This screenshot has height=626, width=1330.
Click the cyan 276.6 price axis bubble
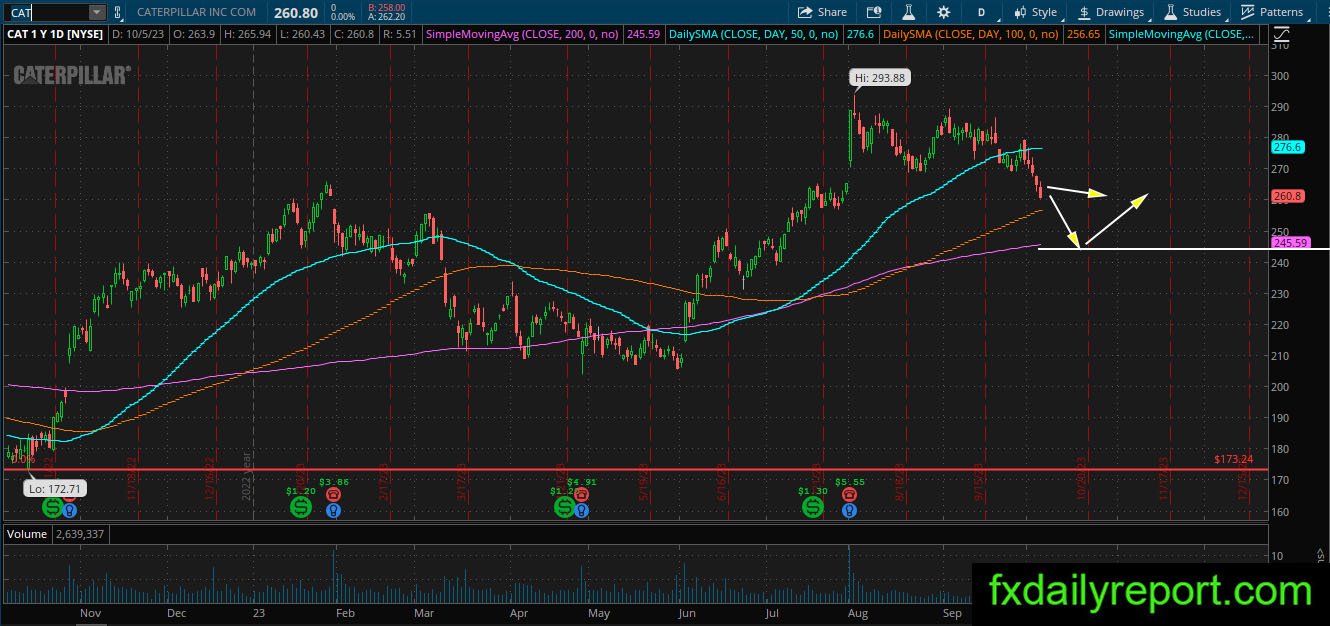(1287, 147)
